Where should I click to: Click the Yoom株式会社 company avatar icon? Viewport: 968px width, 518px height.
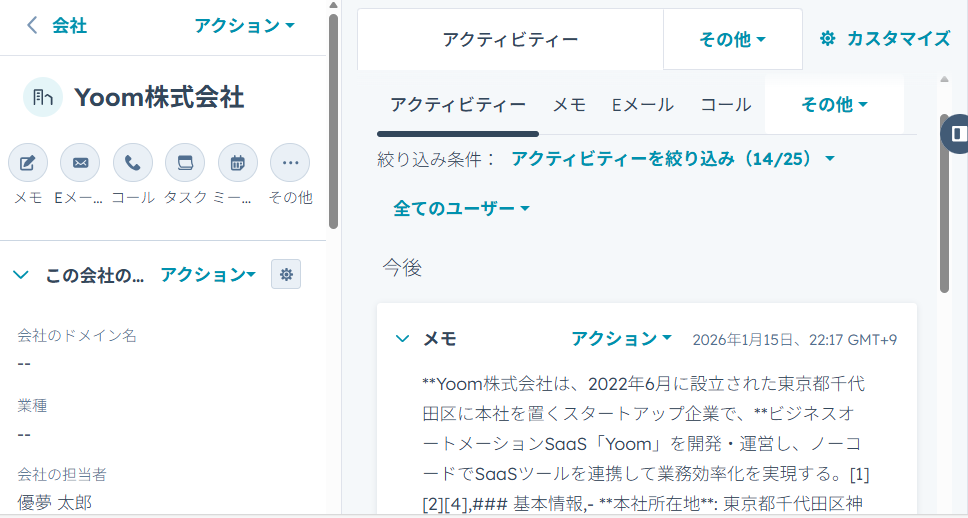[x=43, y=97]
